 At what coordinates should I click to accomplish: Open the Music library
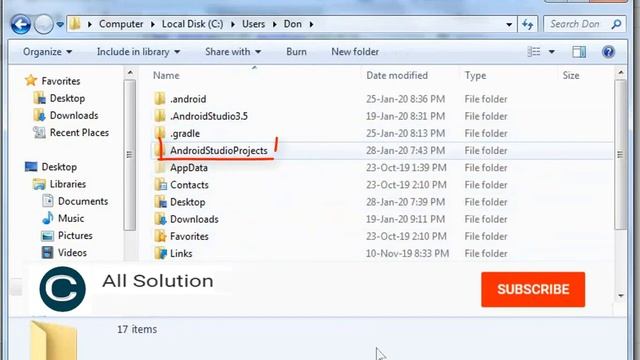coord(71,218)
